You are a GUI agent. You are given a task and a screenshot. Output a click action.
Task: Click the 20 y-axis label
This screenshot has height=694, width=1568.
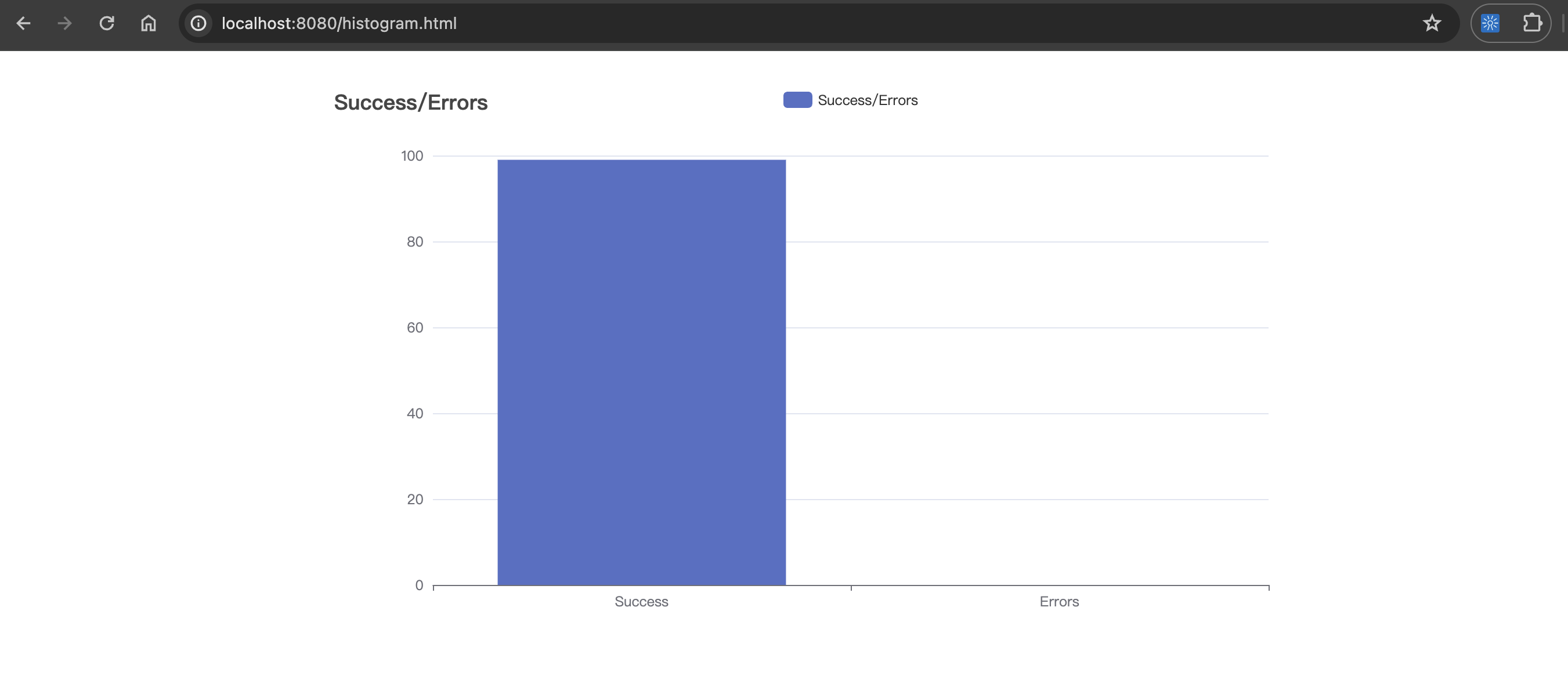414,499
